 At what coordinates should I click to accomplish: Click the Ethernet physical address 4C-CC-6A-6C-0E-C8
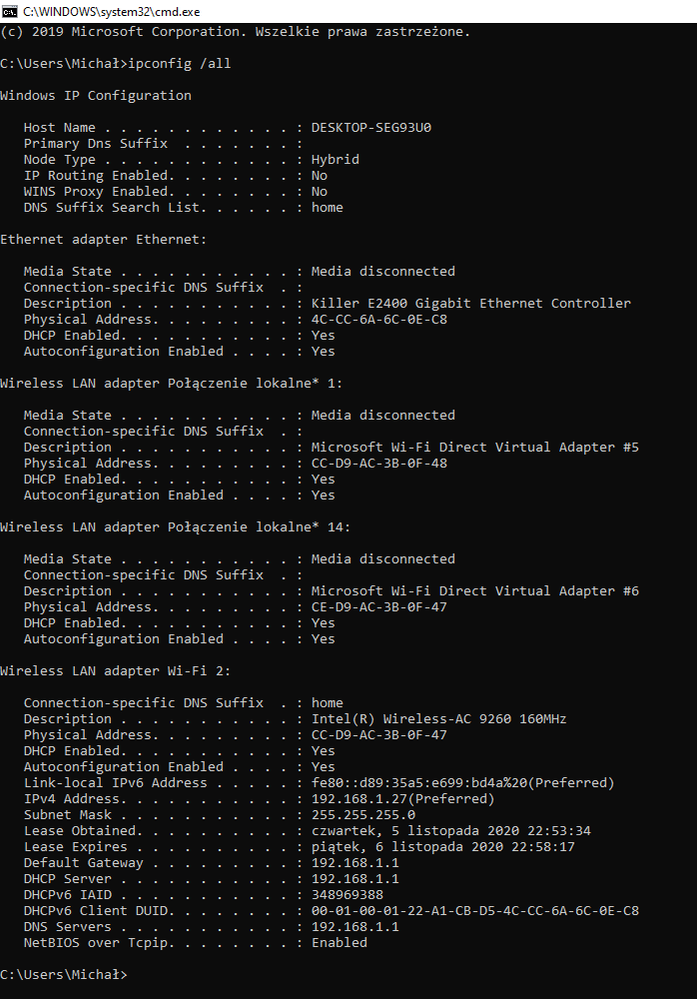pyautogui.click(x=379, y=320)
